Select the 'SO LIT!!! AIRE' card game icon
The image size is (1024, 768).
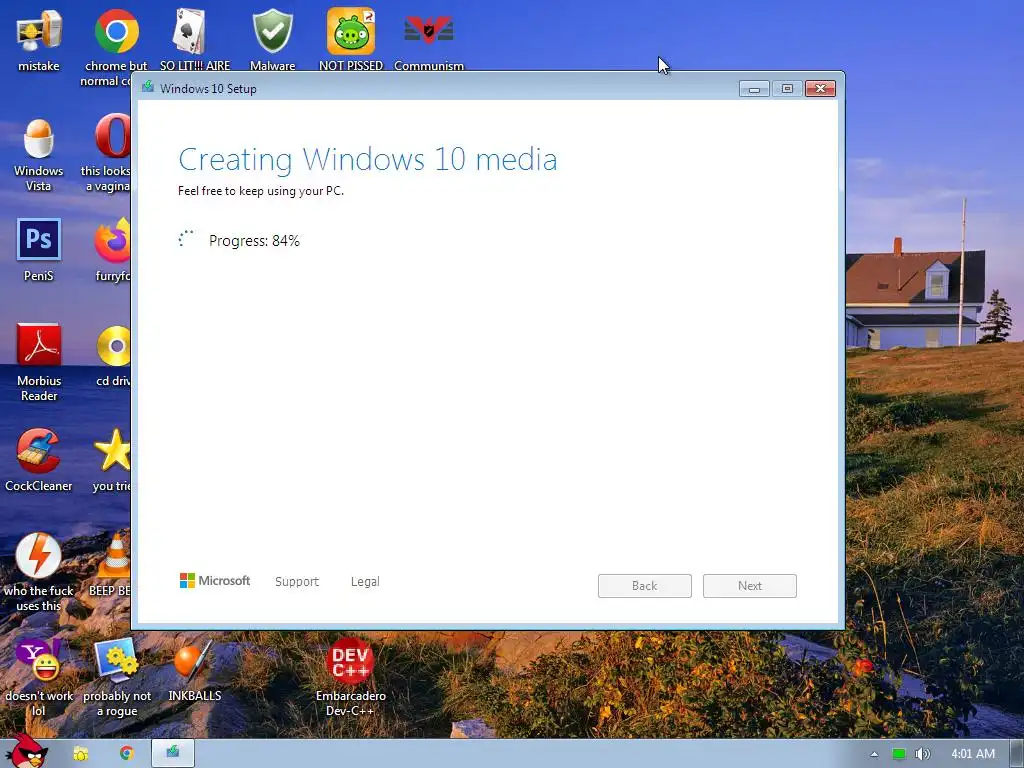pyautogui.click(x=189, y=31)
